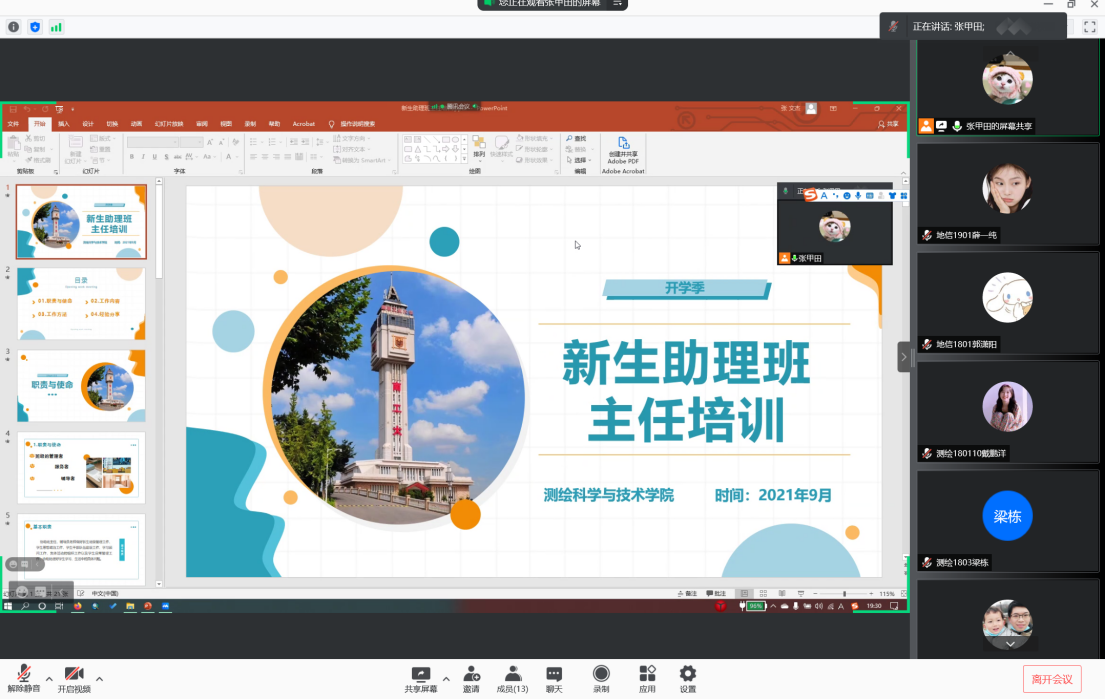Leave meeting via 离开会议 button
Image resolution: width=1105 pixels, height=699 pixels.
1052,679
